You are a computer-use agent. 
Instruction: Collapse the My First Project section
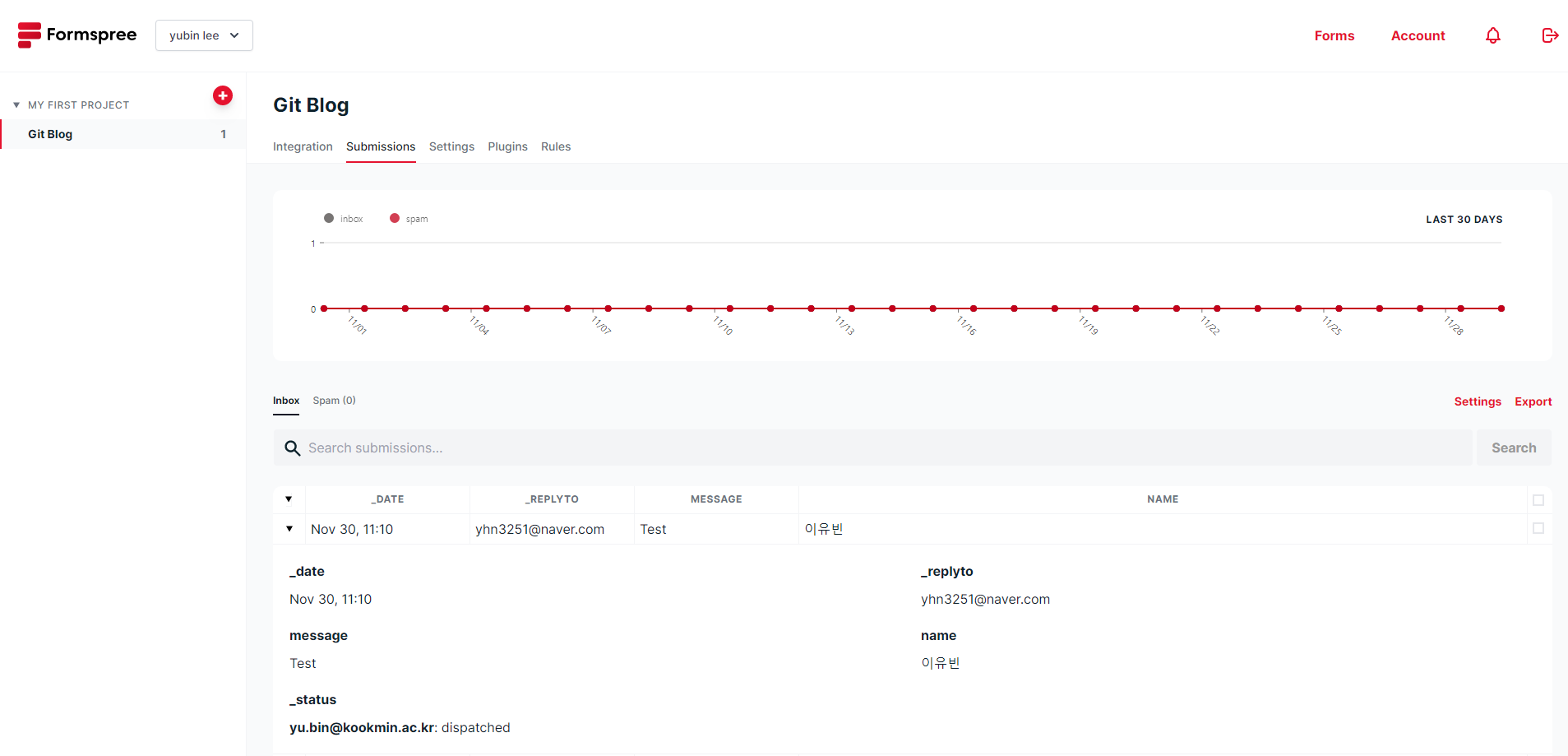16,105
